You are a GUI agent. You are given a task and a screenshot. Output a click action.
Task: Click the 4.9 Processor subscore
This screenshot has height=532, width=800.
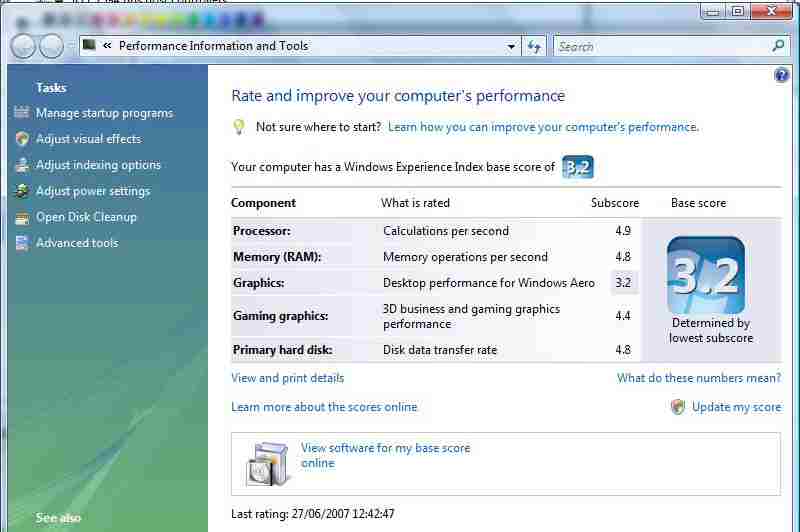[x=623, y=231]
